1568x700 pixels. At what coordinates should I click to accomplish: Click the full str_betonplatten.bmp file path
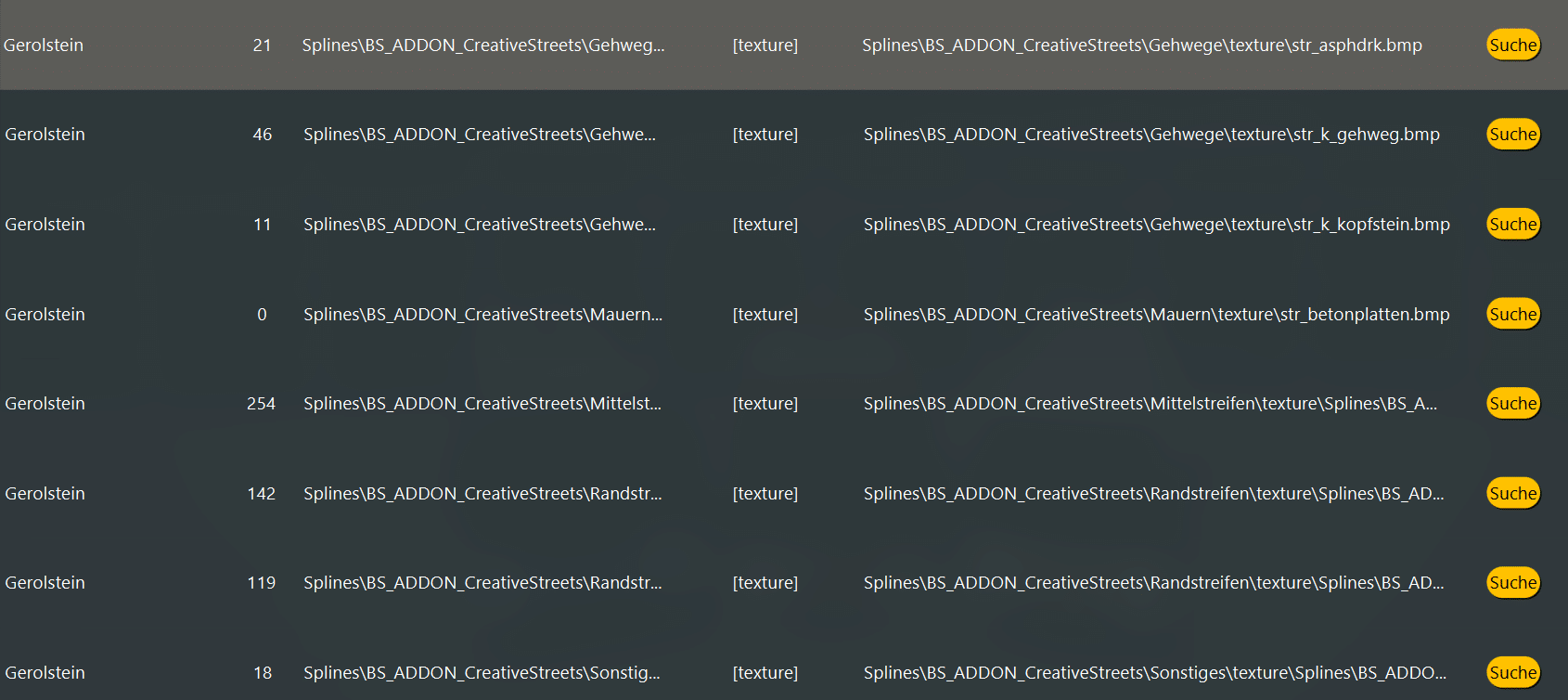[x=1156, y=314]
